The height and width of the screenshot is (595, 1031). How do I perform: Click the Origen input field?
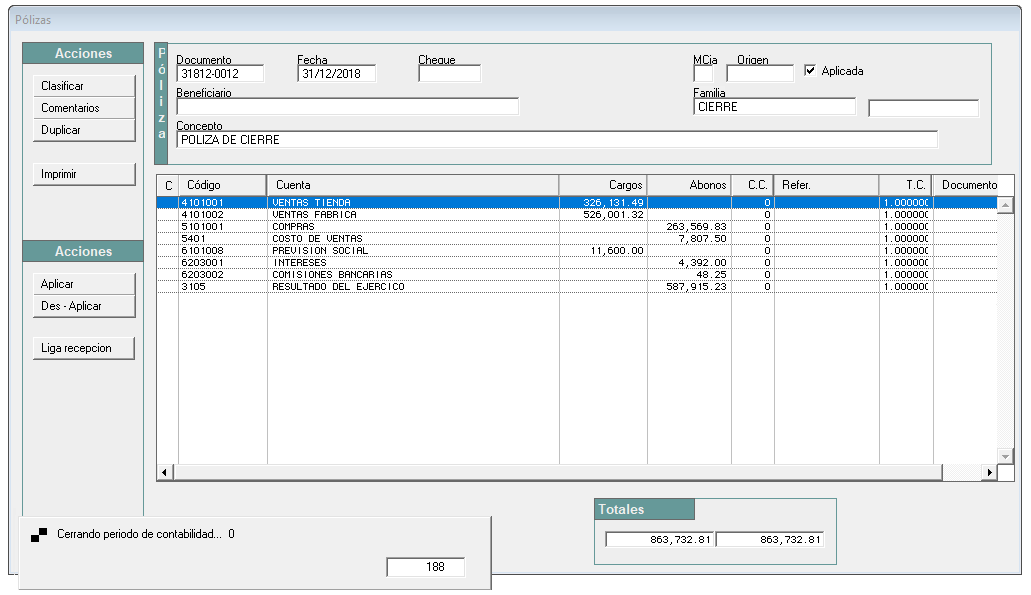tap(760, 74)
